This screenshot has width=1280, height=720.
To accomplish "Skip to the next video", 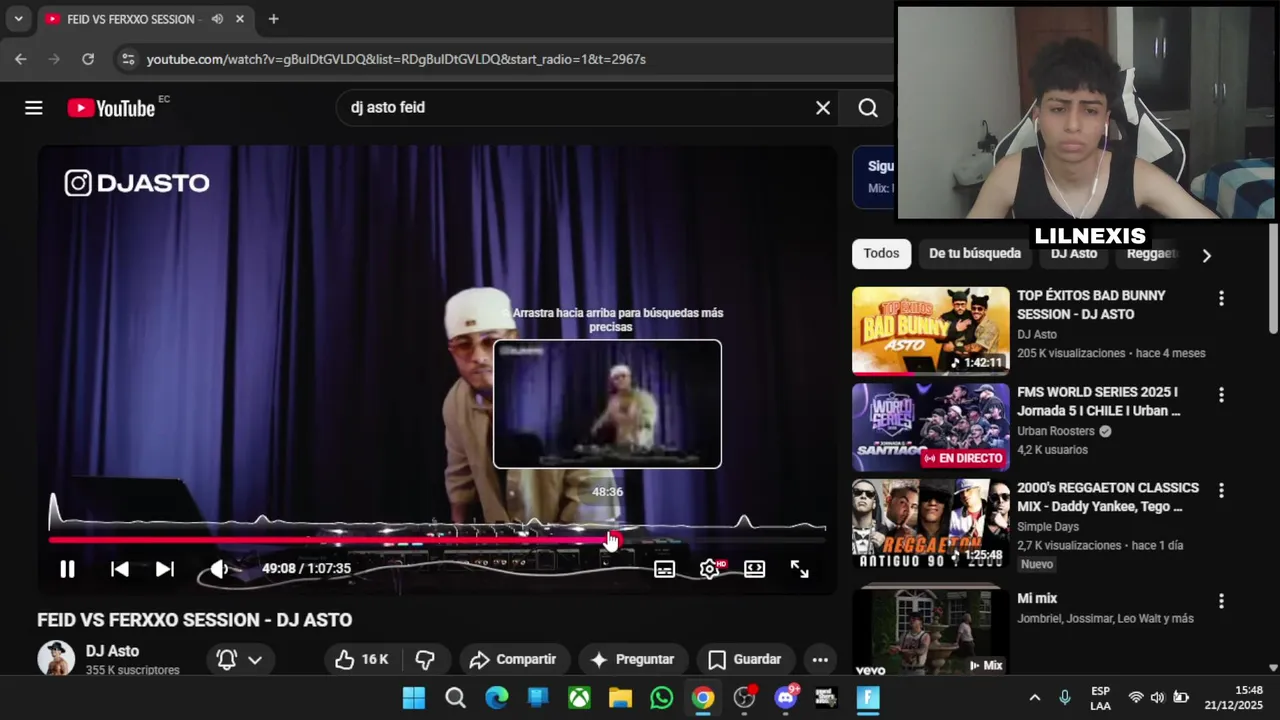I will pyautogui.click(x=165, y=569).
